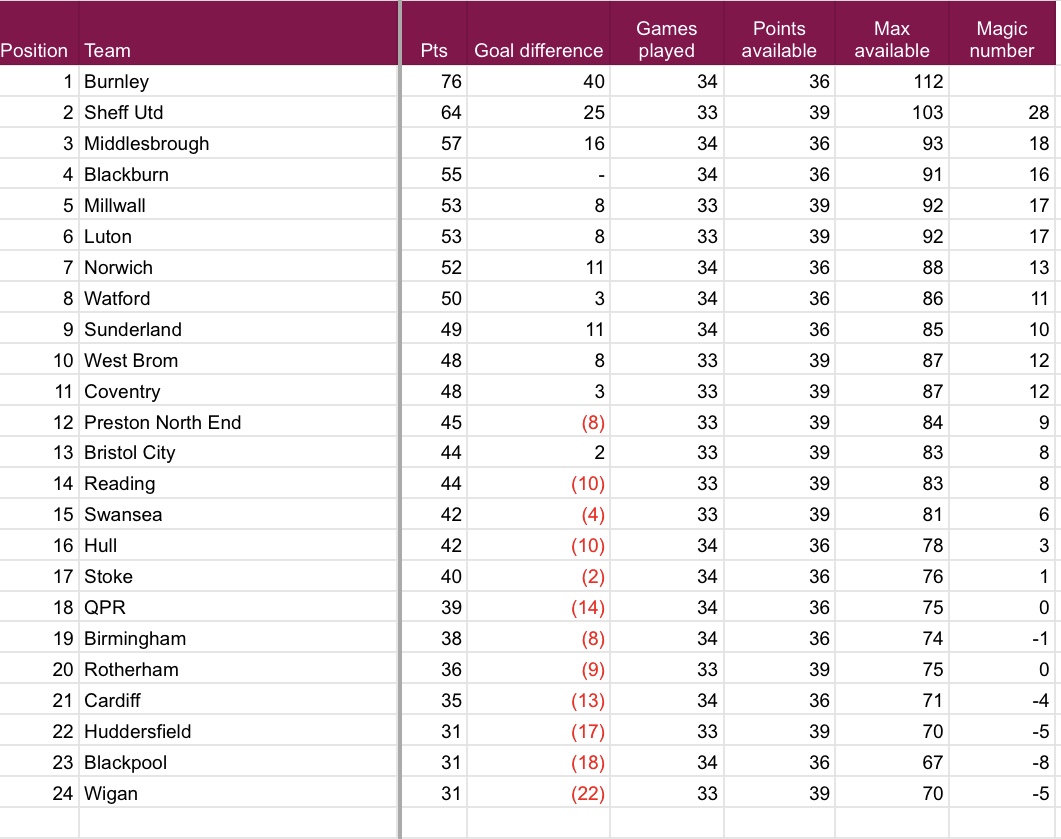Image resolution: width=1061 pixels, height=839 pixels.
Task: Click the Burnley team name cell
Action: (x=116, y=81)
